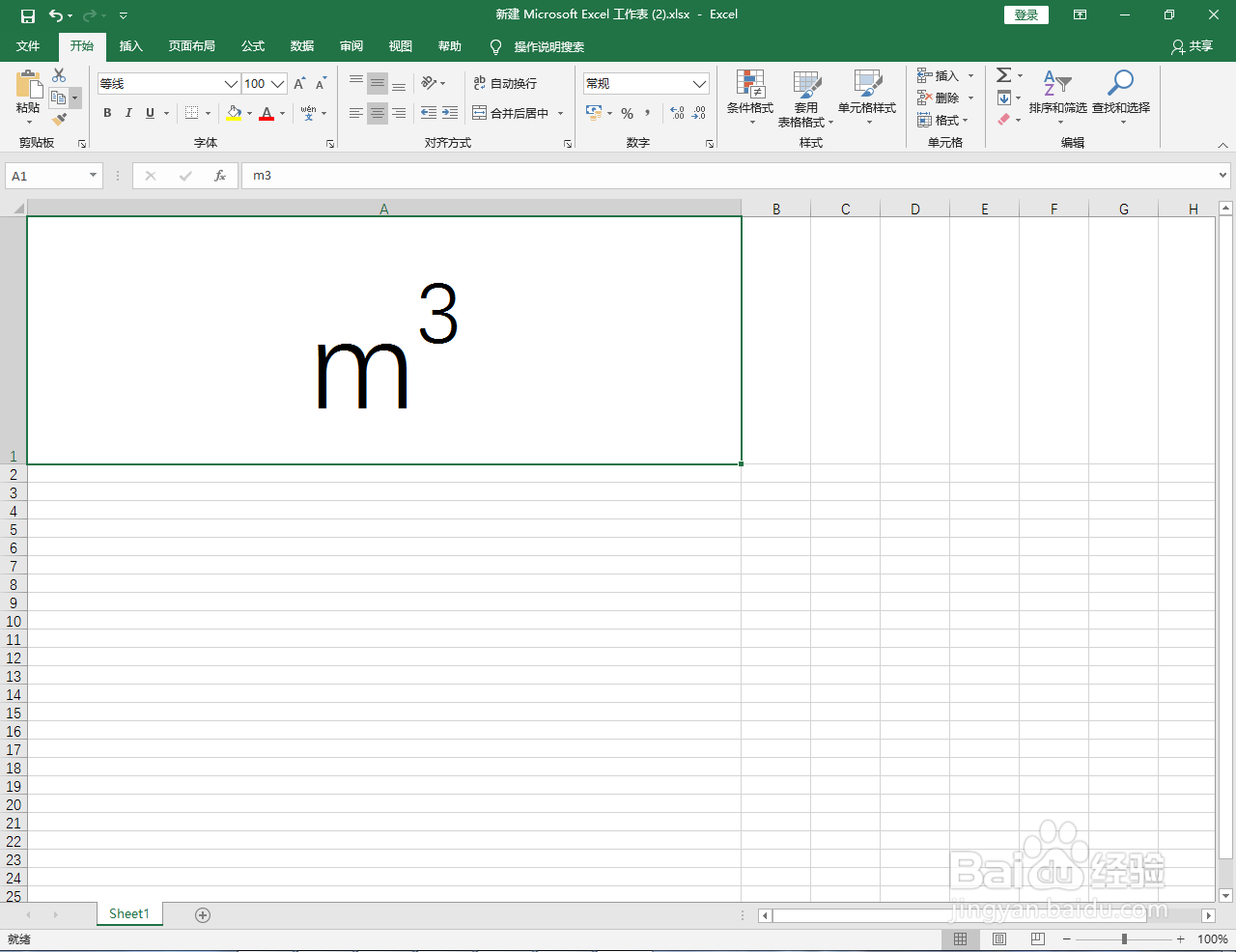Set middle vertical alignment
Viewport: 1236px width, 952px height.
(x=378, y=83)
